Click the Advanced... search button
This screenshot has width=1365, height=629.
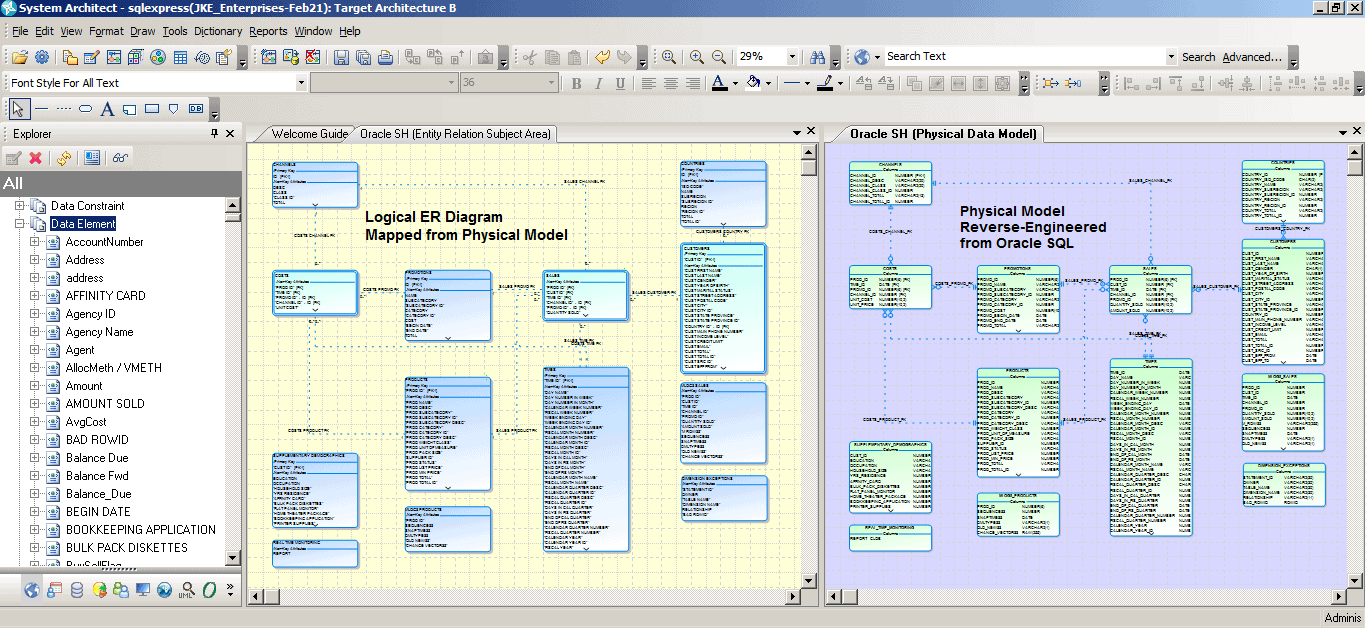click(1252, 57)
